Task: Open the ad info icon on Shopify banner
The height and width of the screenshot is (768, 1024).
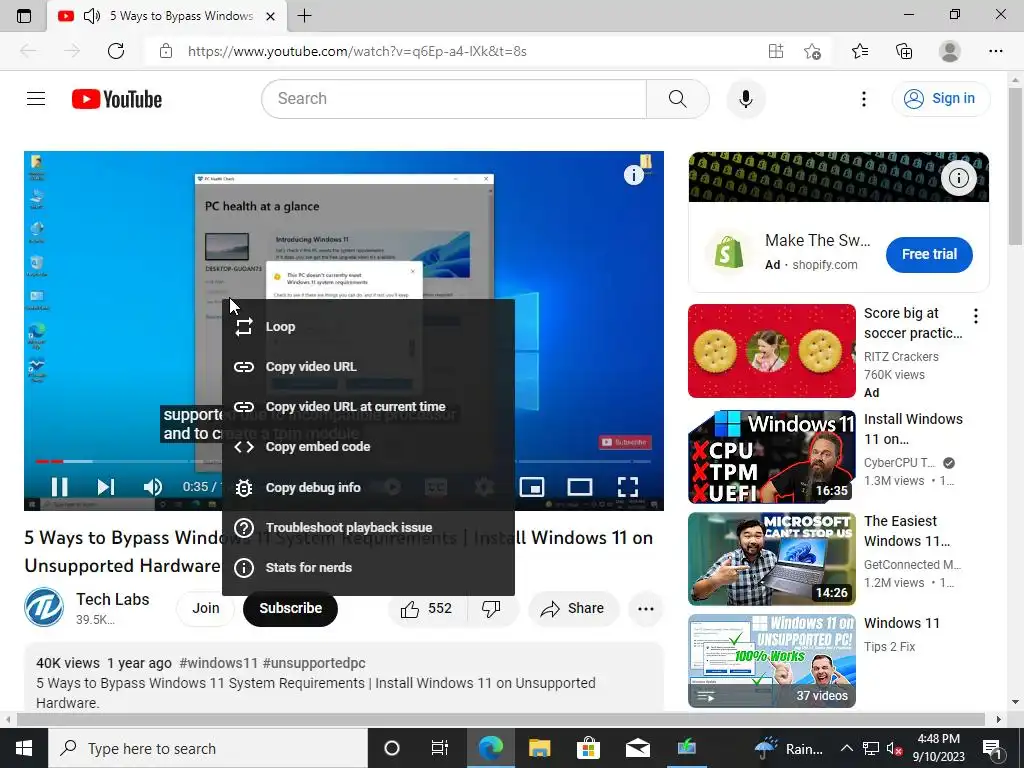Action: 958,178
